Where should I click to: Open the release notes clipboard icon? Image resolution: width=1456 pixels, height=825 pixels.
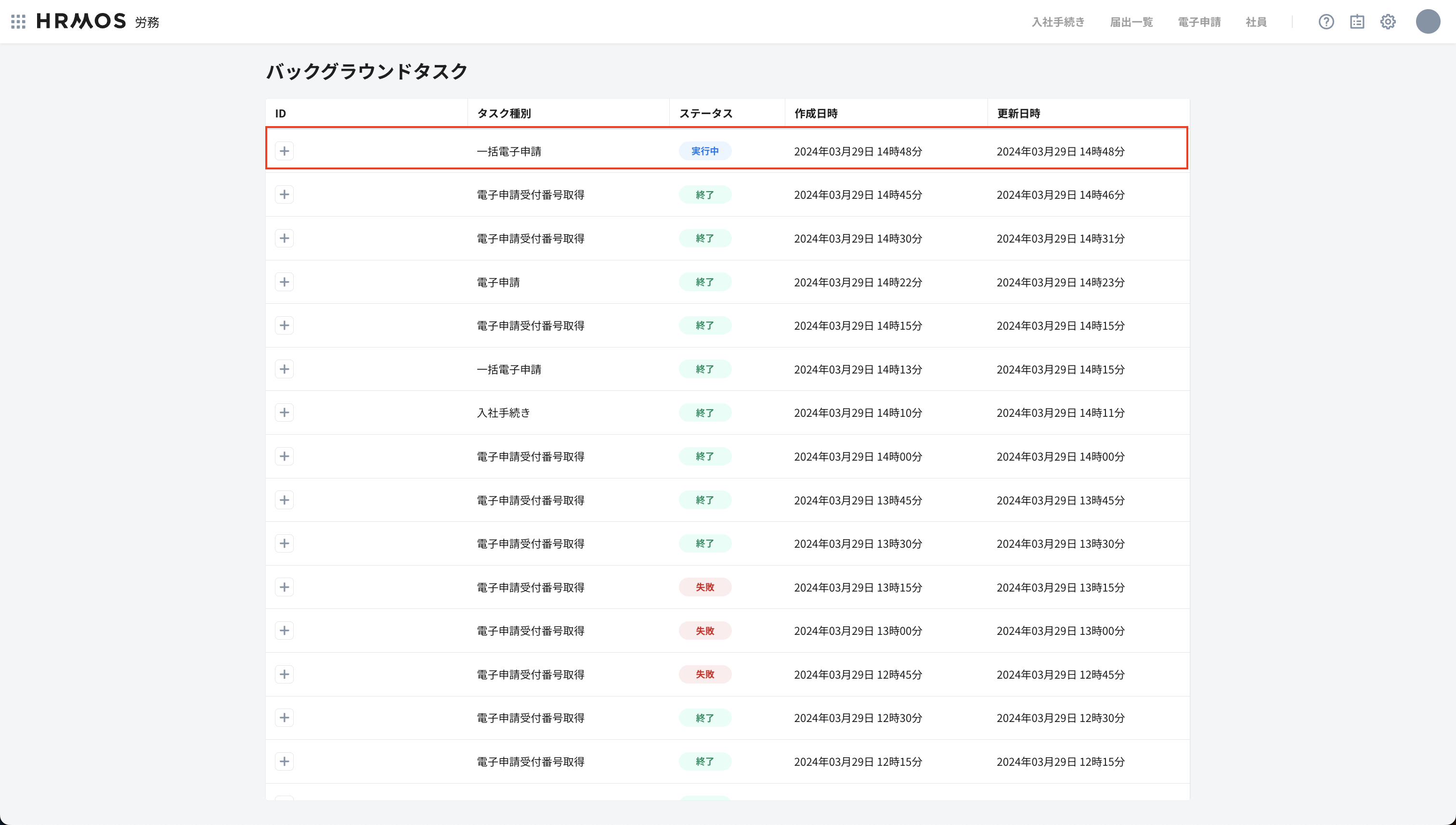[1357, 22]
